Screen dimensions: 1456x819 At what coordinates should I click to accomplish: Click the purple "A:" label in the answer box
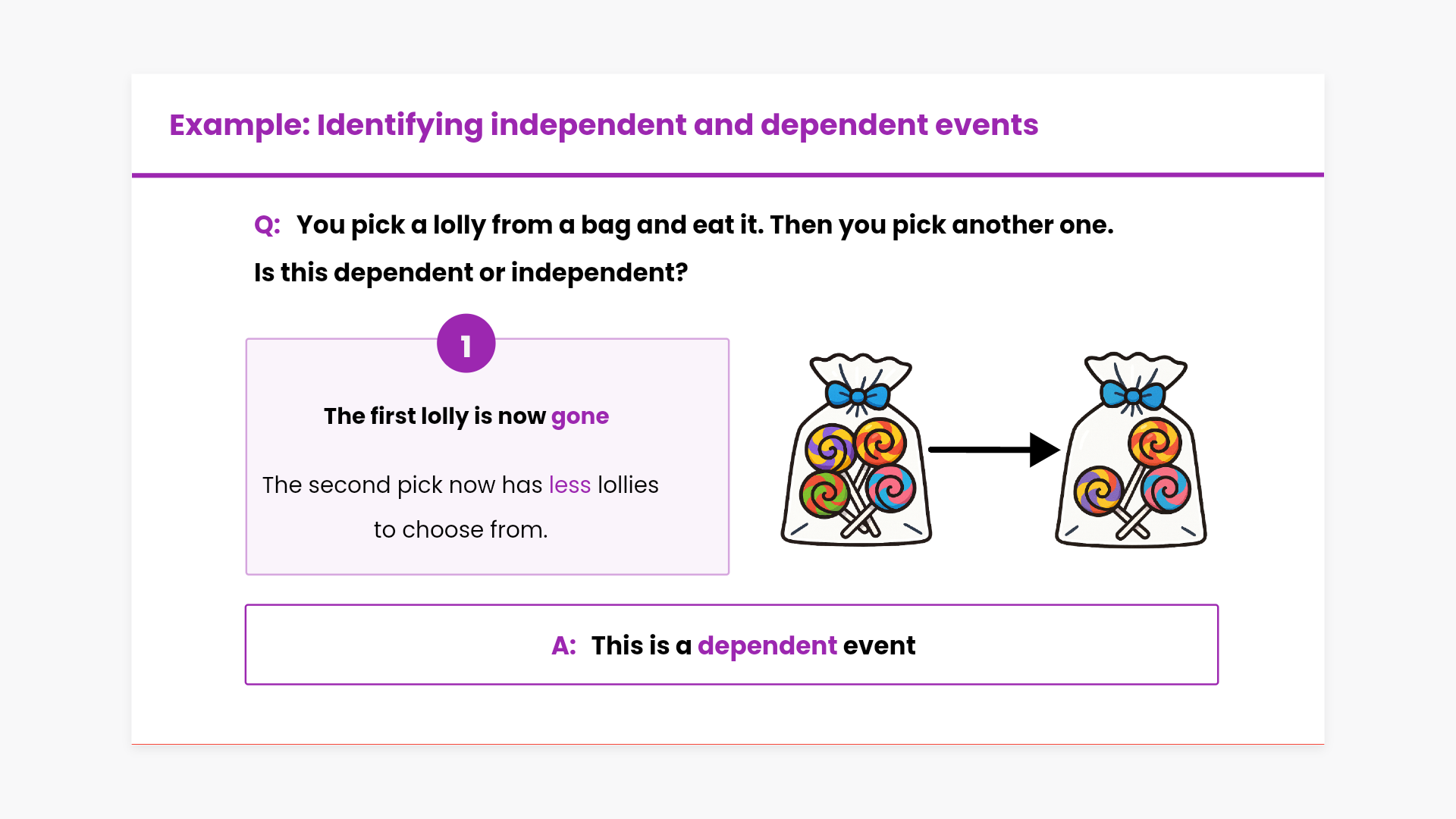(563, 645)
